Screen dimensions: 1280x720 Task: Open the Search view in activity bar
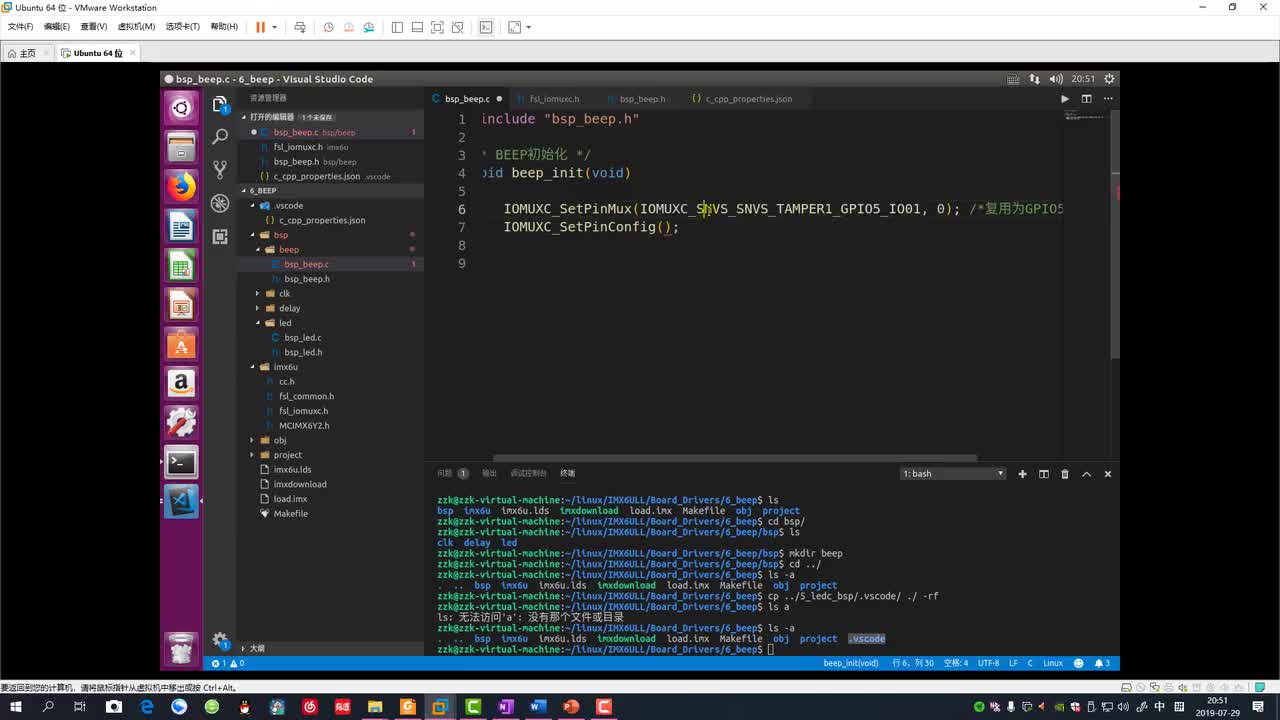220,136
